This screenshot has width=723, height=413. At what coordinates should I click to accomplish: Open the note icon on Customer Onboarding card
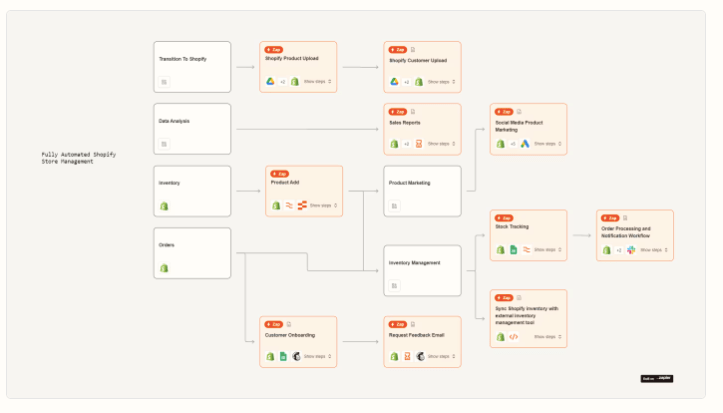[289, 324]
